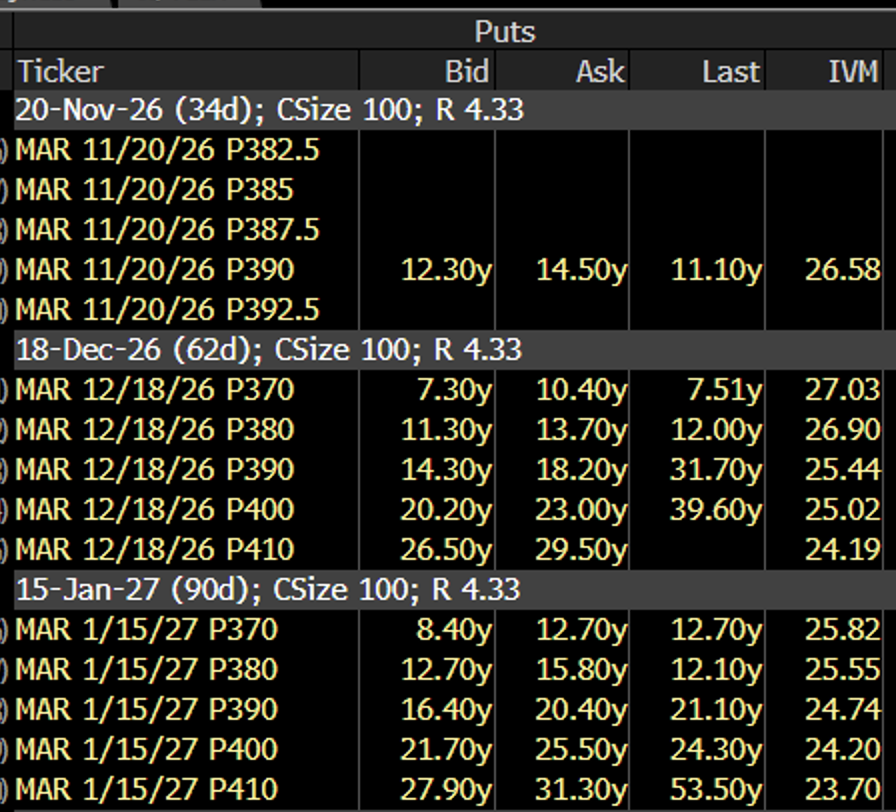Click the 7.30y bid for MAR 12/18/26 P370

pyautogui.click(x=454, y=390)
